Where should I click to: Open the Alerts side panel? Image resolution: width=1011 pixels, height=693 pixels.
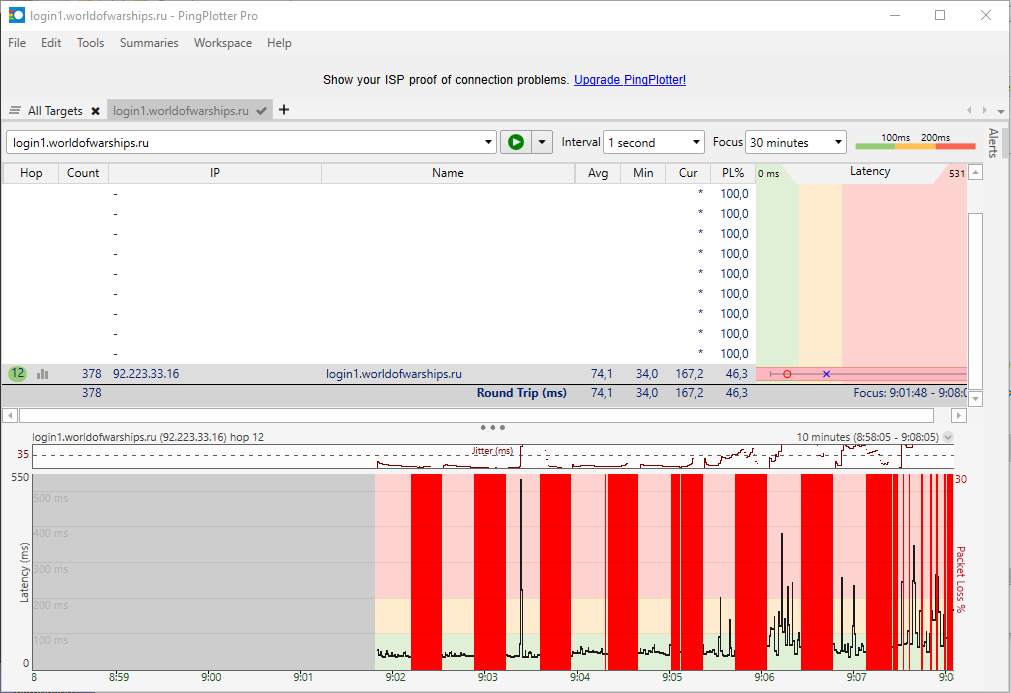993,143
